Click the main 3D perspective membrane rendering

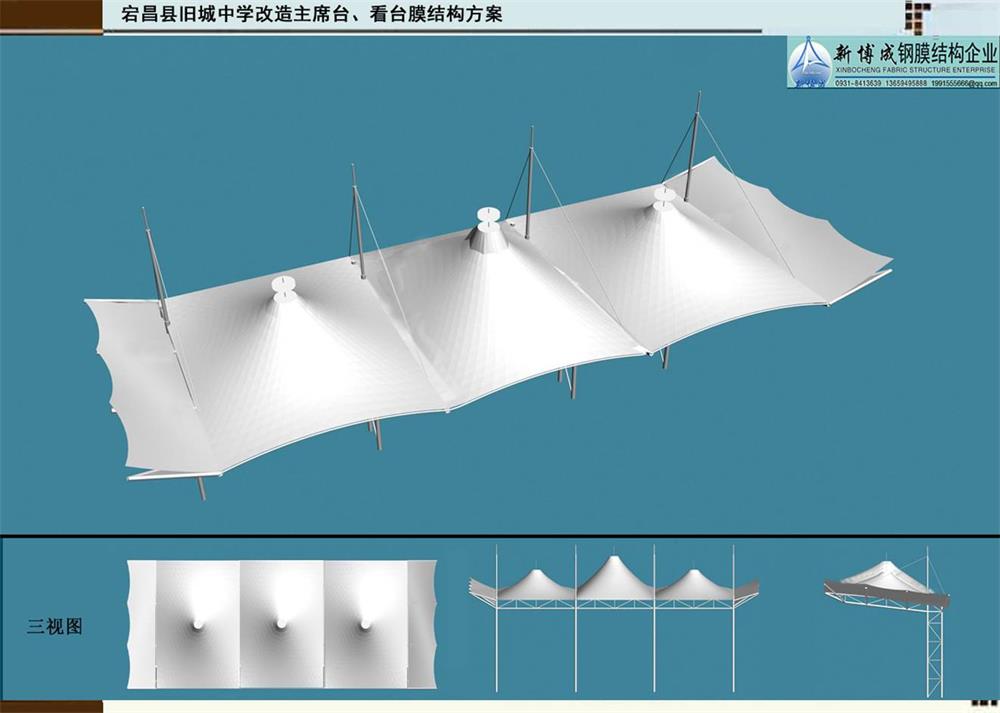488,297
